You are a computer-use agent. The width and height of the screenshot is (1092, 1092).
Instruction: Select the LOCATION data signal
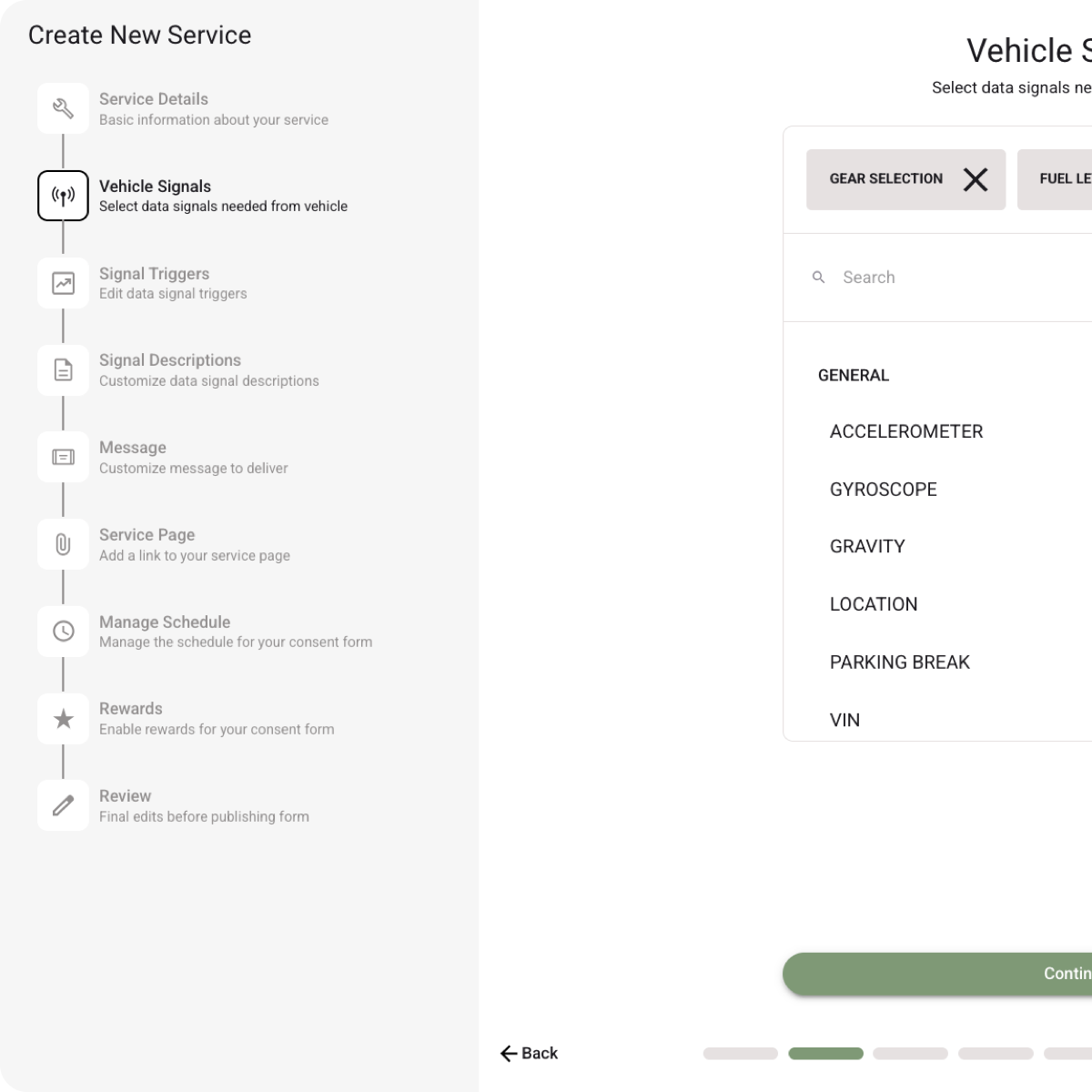tap(874, 604)
